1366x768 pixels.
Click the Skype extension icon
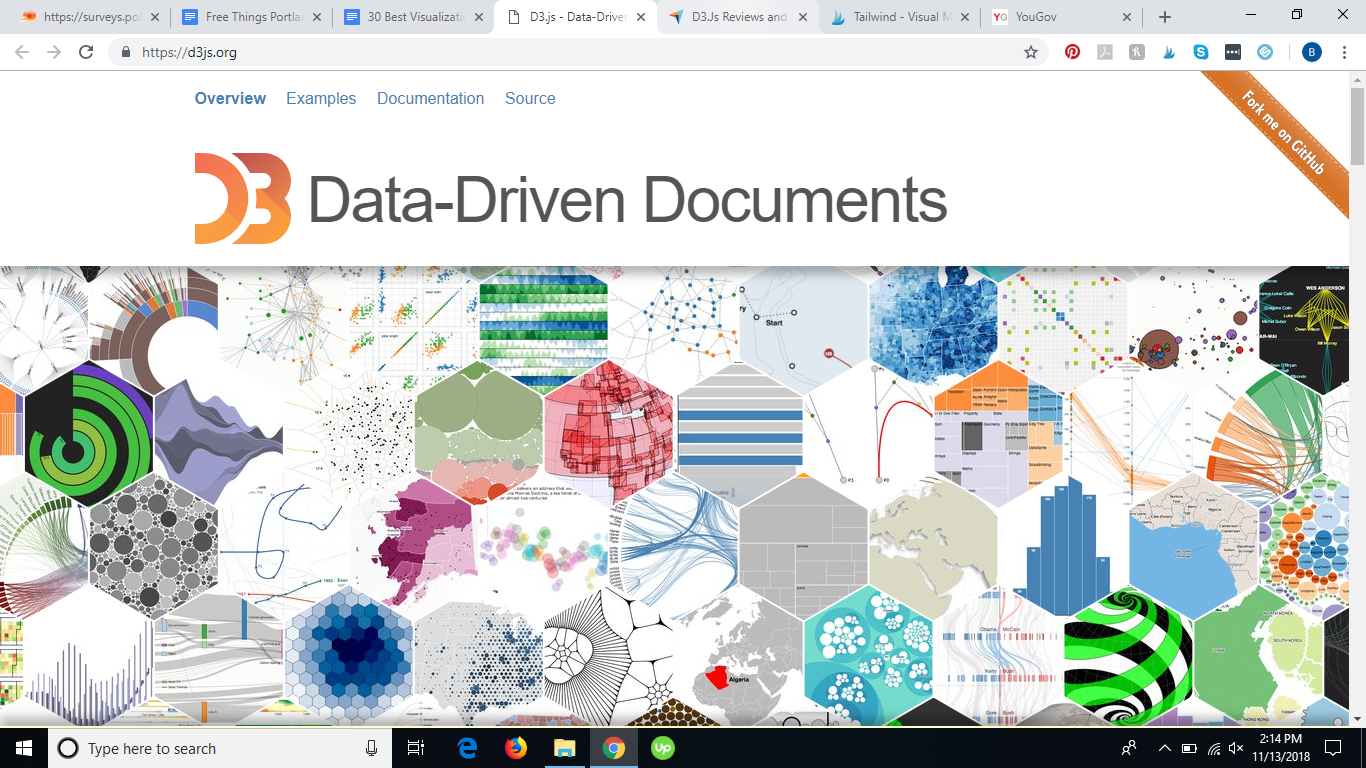(1201, 52)
